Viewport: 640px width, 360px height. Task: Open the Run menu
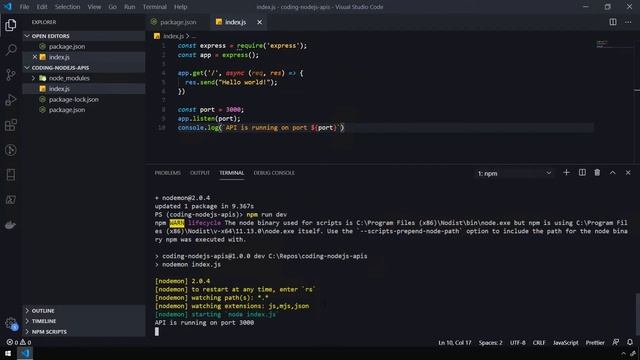coord(130,7)
